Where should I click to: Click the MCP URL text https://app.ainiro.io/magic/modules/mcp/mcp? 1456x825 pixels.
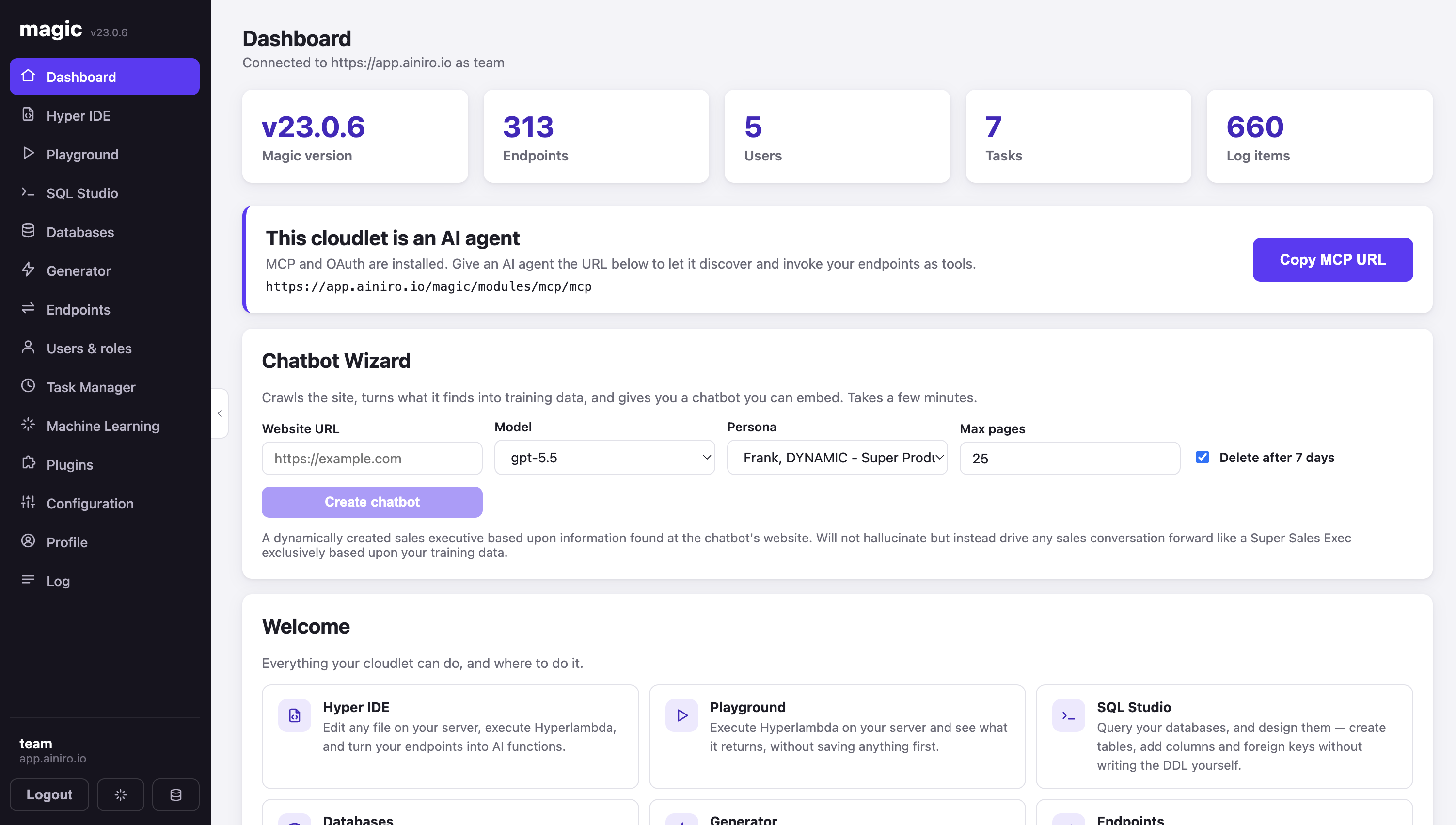pyautogui.click(x=429, y=286)
